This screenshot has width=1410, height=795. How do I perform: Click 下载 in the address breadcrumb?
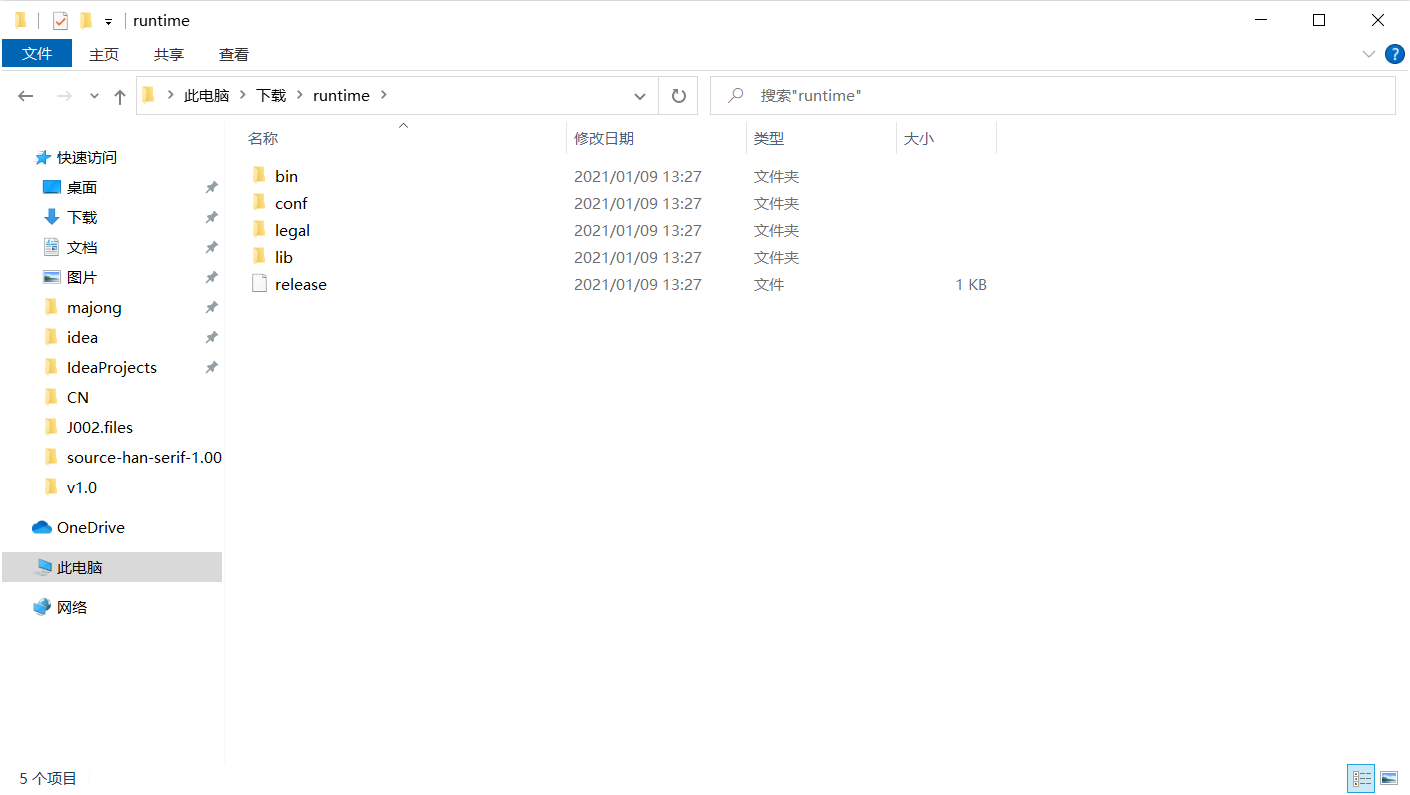[x=271, y=95]
